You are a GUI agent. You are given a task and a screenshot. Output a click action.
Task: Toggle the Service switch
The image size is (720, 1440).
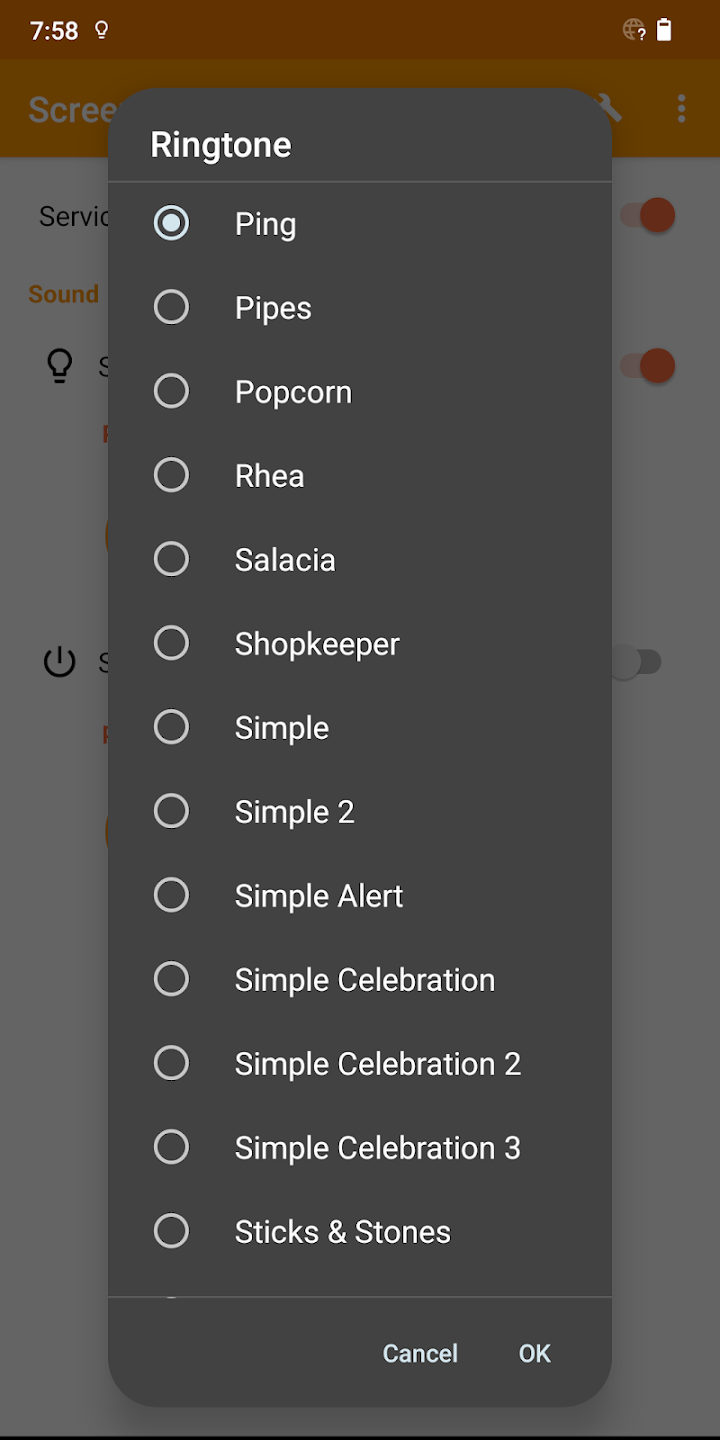[x=649, y=215]
